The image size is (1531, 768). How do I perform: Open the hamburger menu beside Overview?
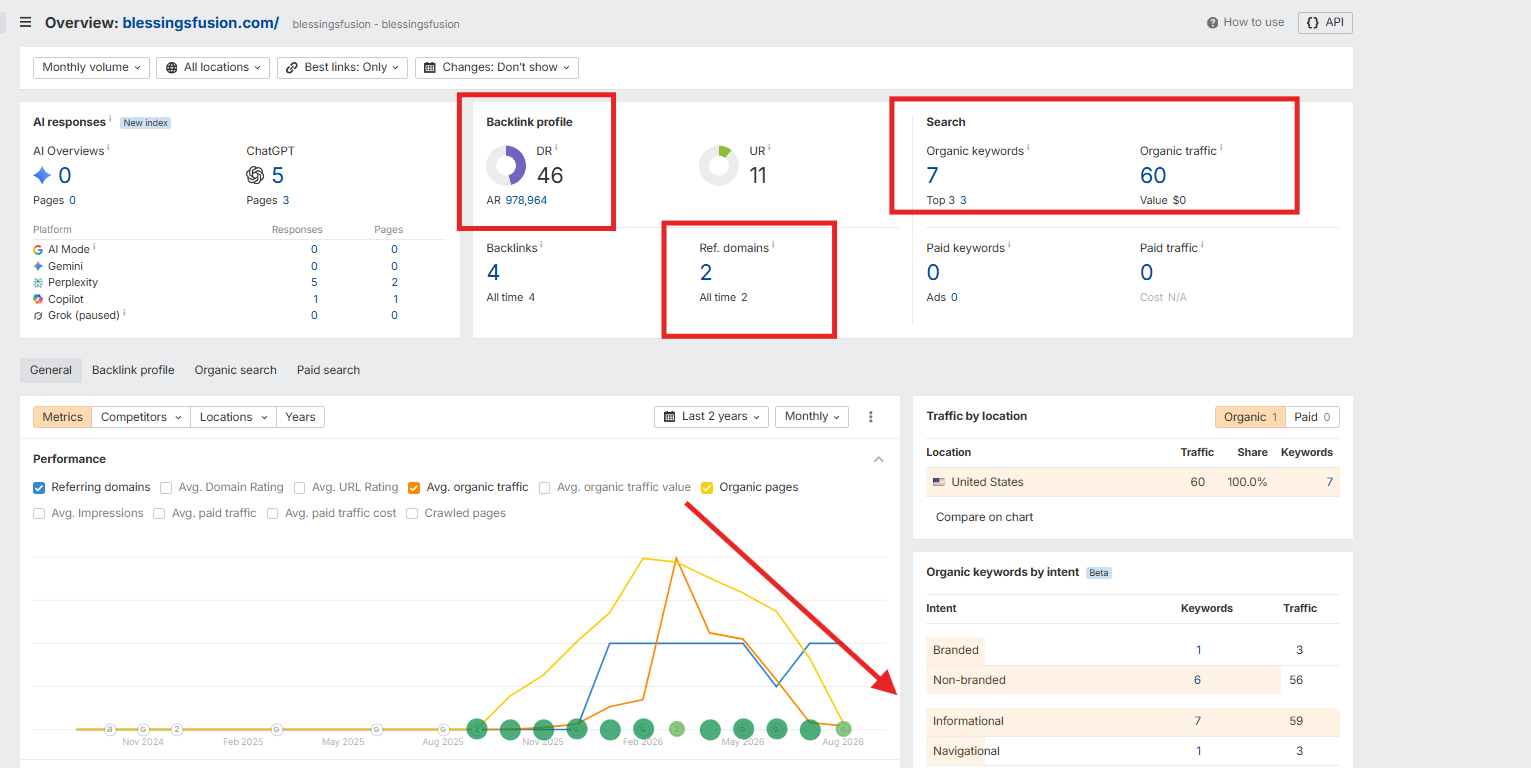[25, 22]
